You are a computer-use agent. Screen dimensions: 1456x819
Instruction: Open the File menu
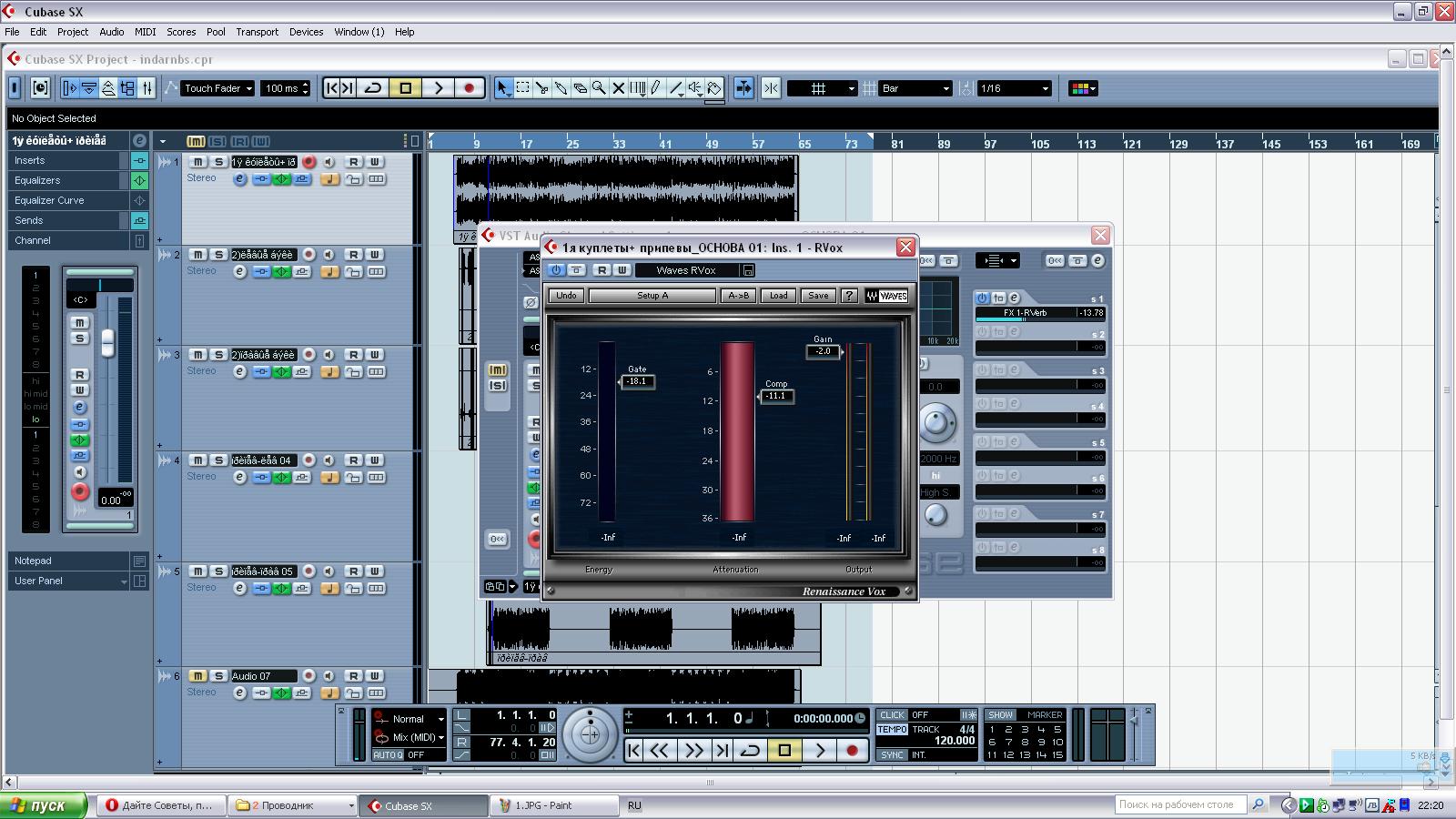coord(12,32)
